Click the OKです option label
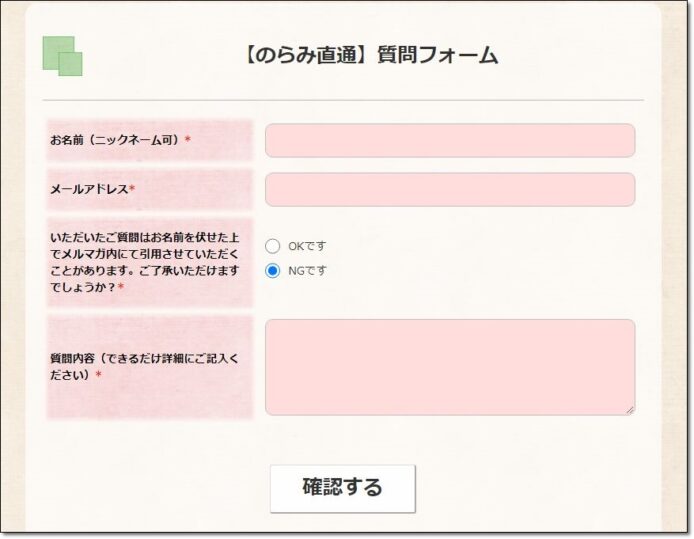694x539 pixels. (307, 246)
